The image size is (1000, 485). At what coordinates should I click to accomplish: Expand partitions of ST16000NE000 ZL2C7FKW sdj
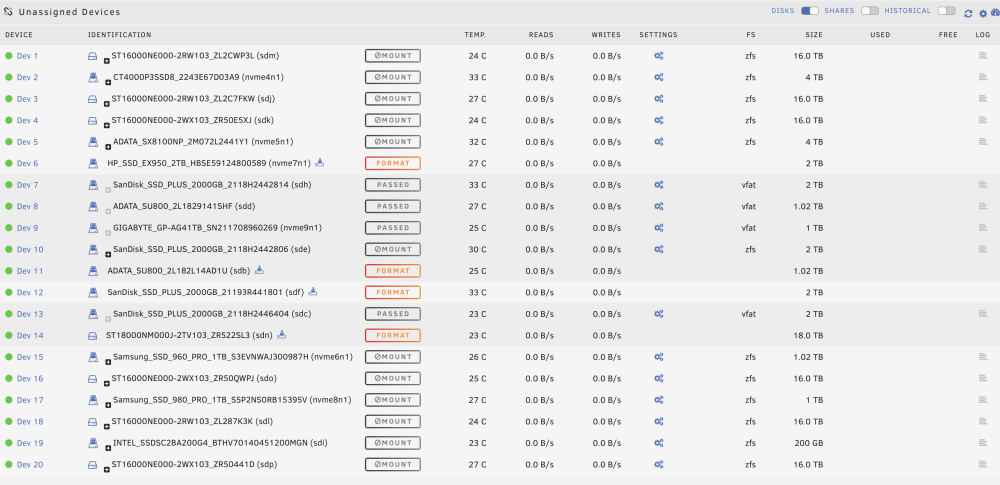point(107,102)
